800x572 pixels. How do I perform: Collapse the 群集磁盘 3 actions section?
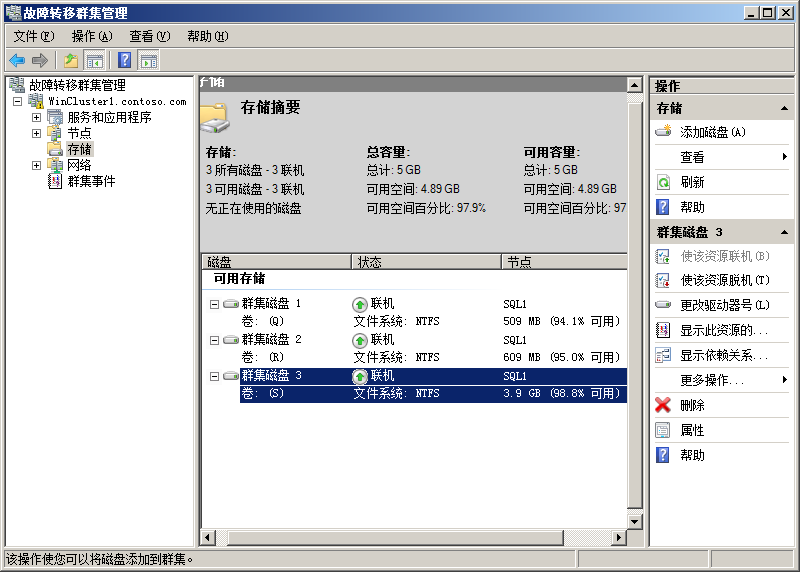click(x=784, y=233)
